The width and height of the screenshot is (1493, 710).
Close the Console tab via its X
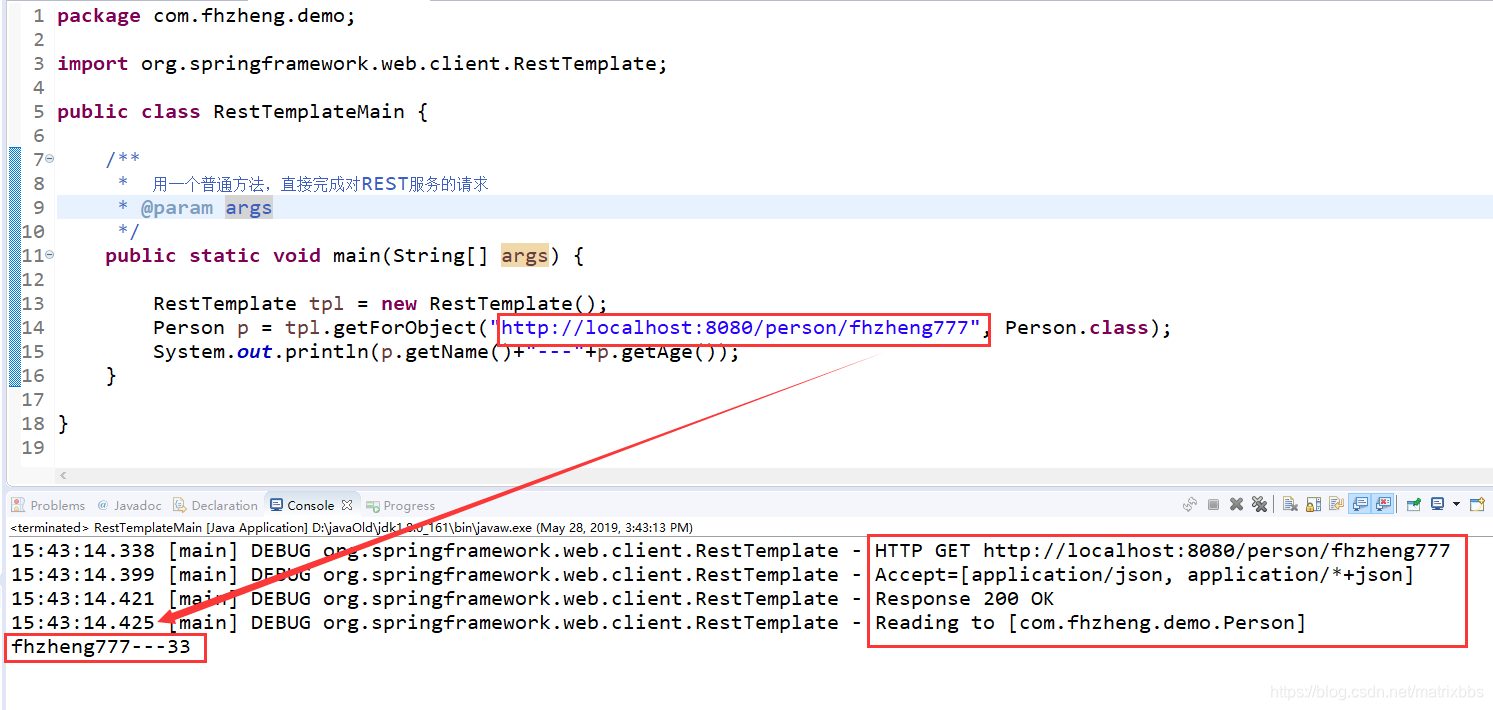coord(347,505)
